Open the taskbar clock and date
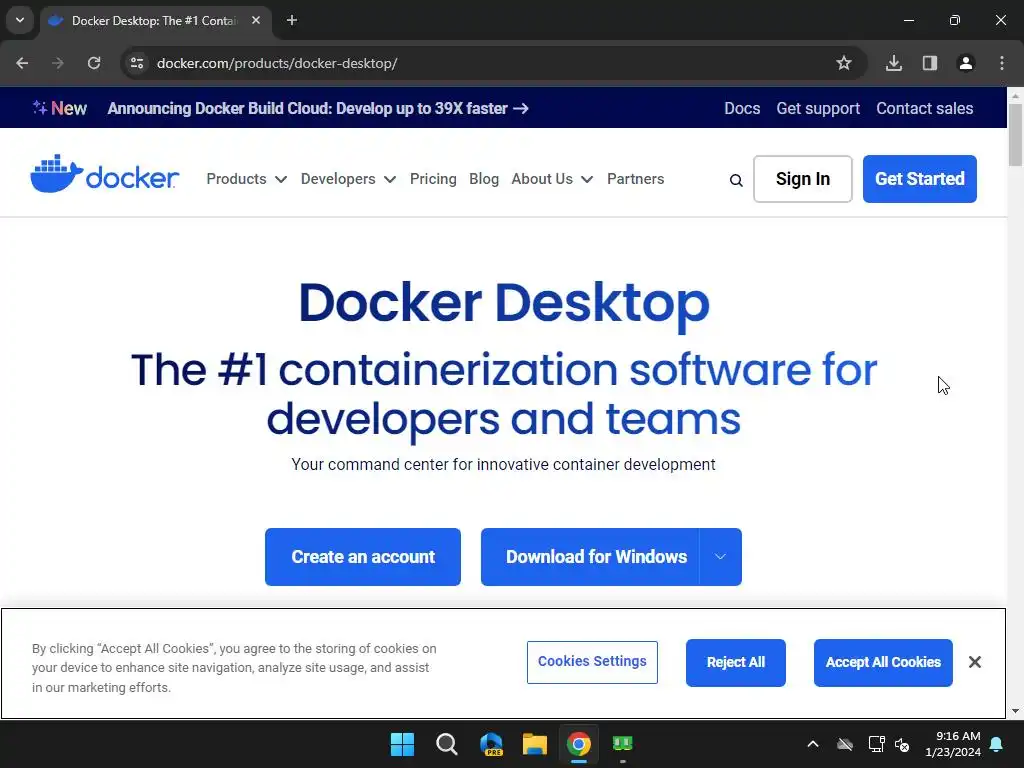The width and height of the screenshot is (1024, 768). pos(953,744)
